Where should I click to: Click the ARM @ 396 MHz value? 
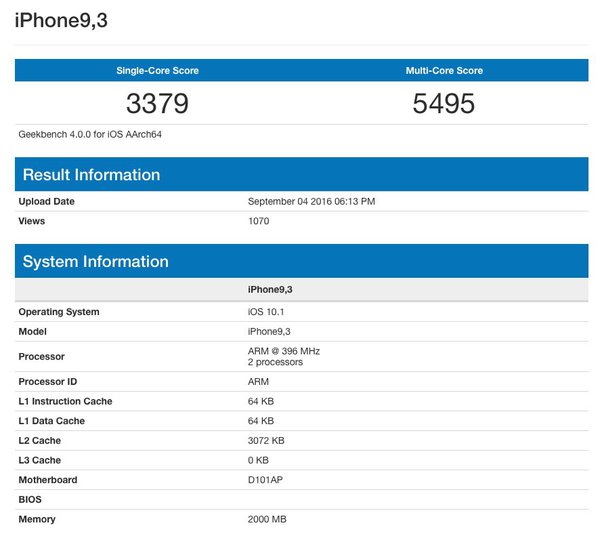284,351
